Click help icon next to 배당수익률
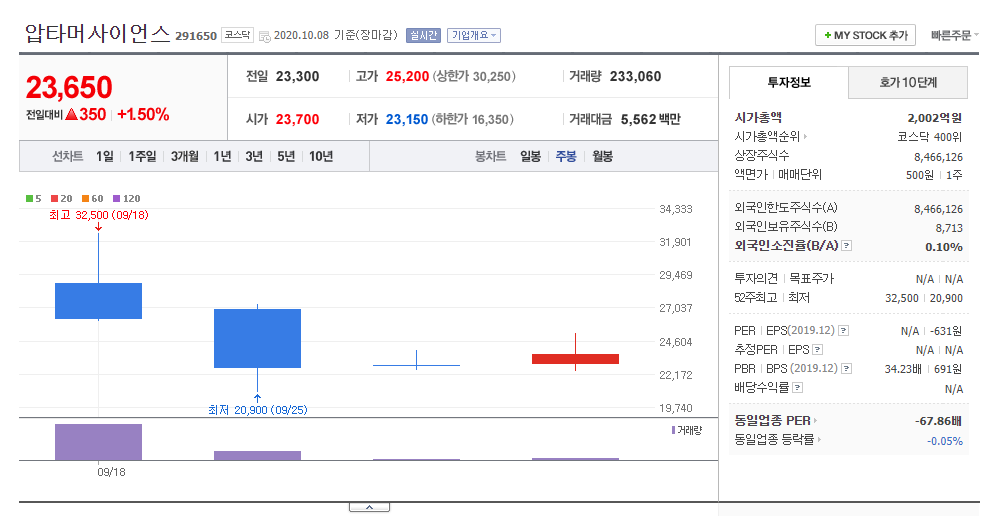Screen dimensions: 1001x516 pos(797,388)
